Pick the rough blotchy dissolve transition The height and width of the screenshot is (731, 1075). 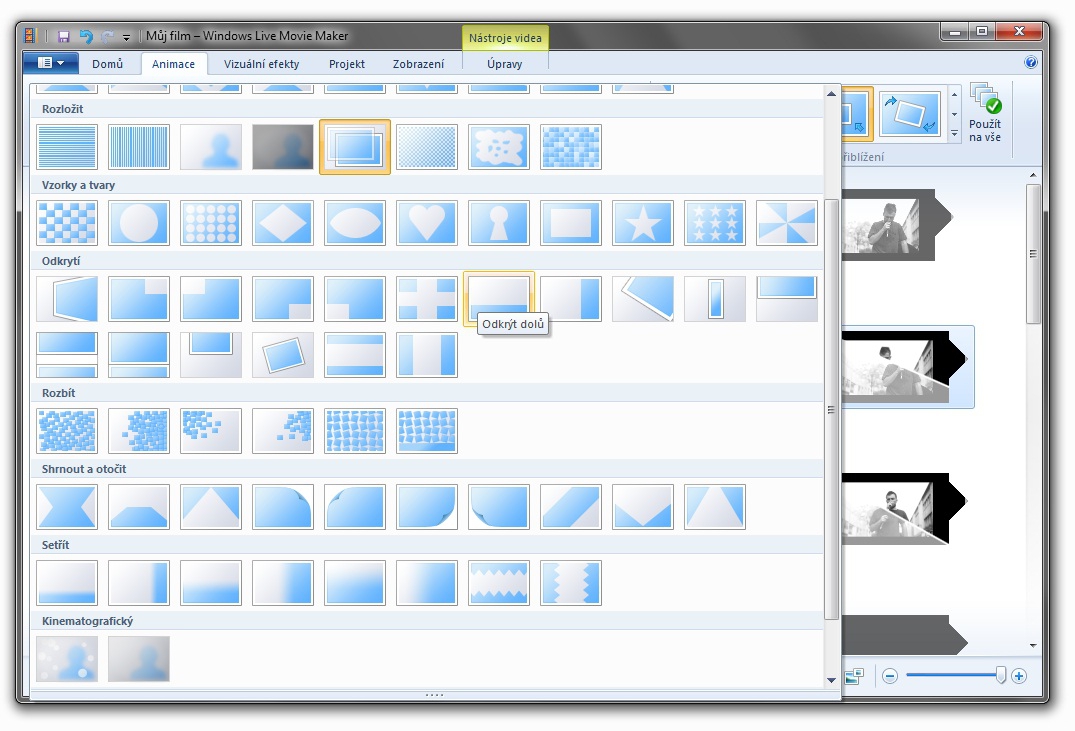pos(498,147)
